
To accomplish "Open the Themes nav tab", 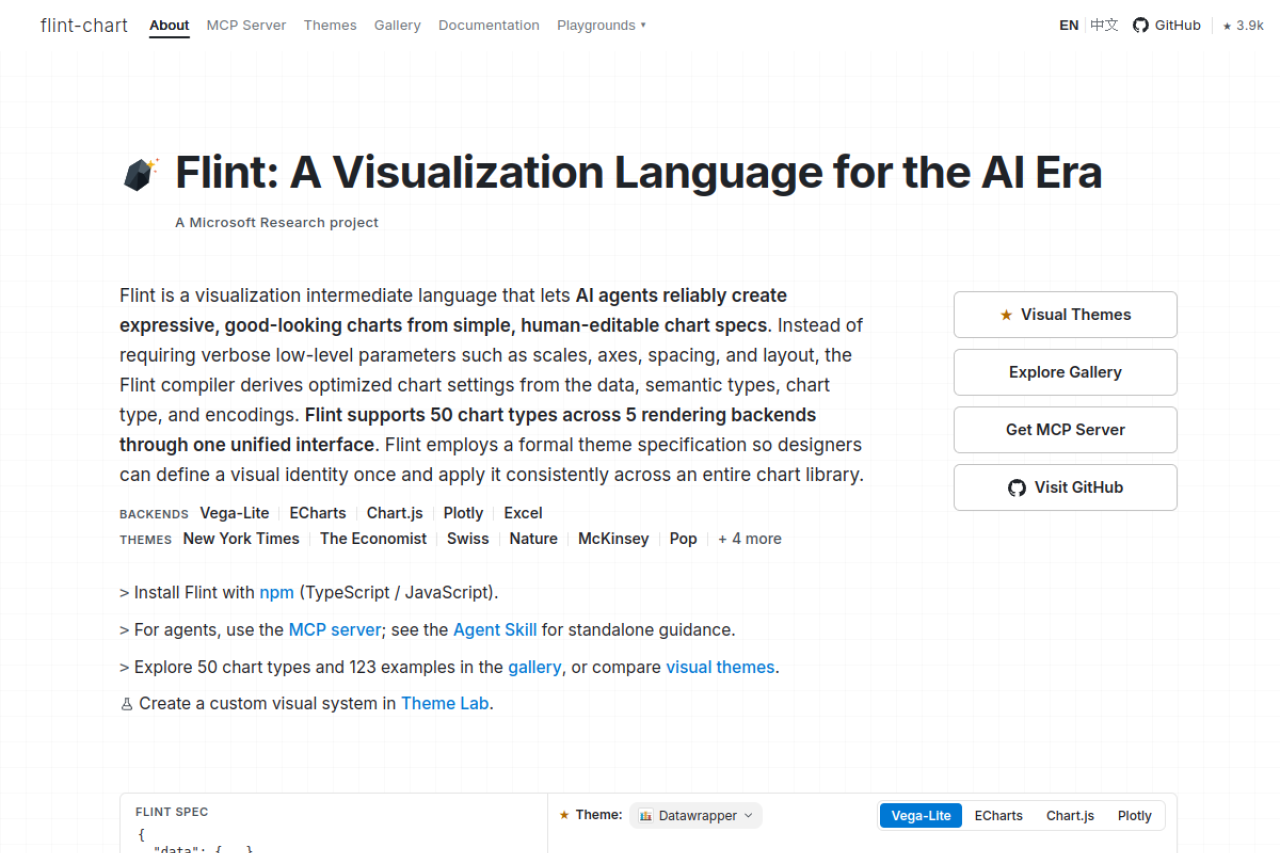I will point(330,25).
